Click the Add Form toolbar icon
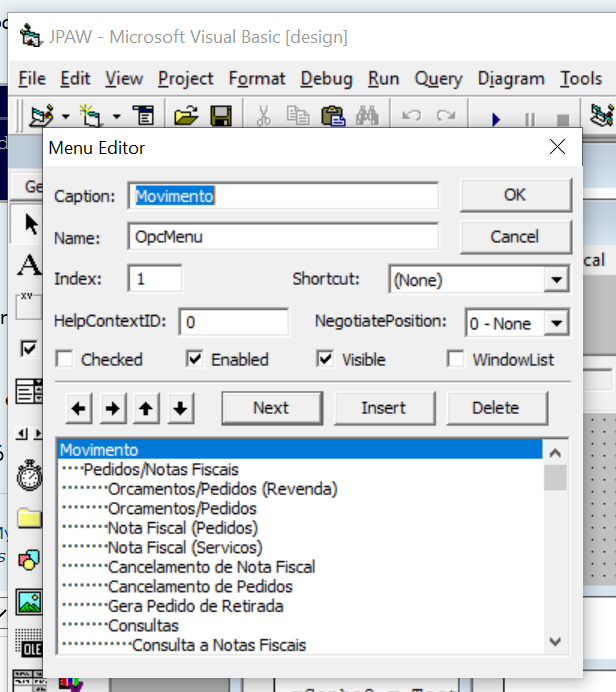Screen dimensions: 616x692 [90, 116]
